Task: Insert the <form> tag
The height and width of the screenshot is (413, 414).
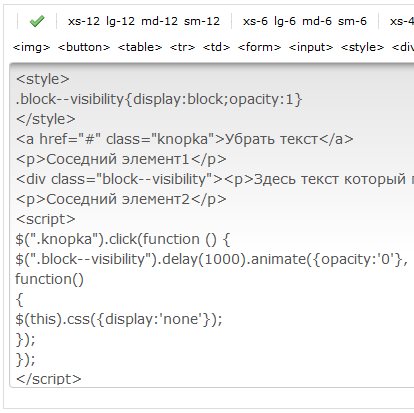Action: click(259, 47)
